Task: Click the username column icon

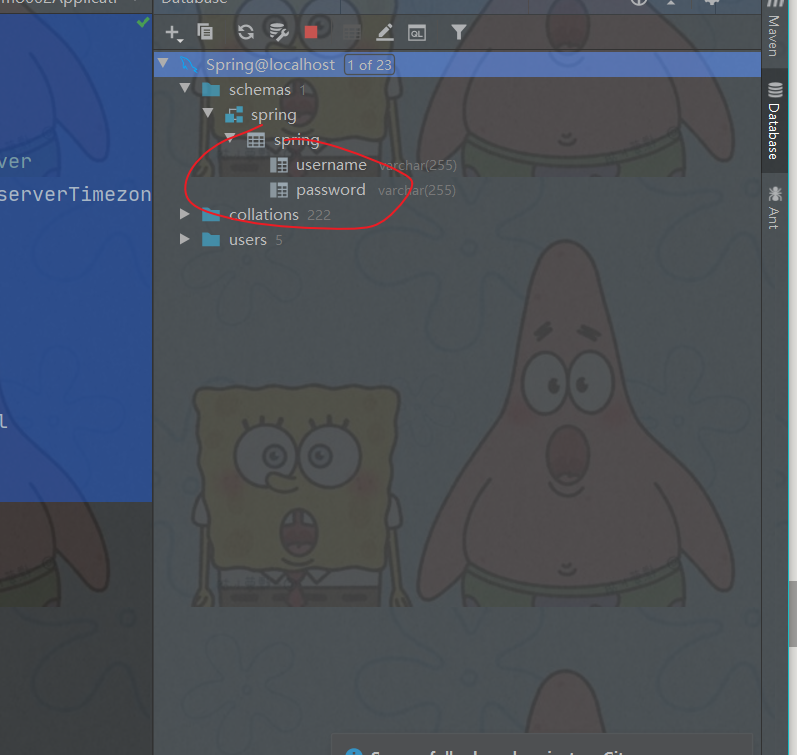Action: (279, 165)
